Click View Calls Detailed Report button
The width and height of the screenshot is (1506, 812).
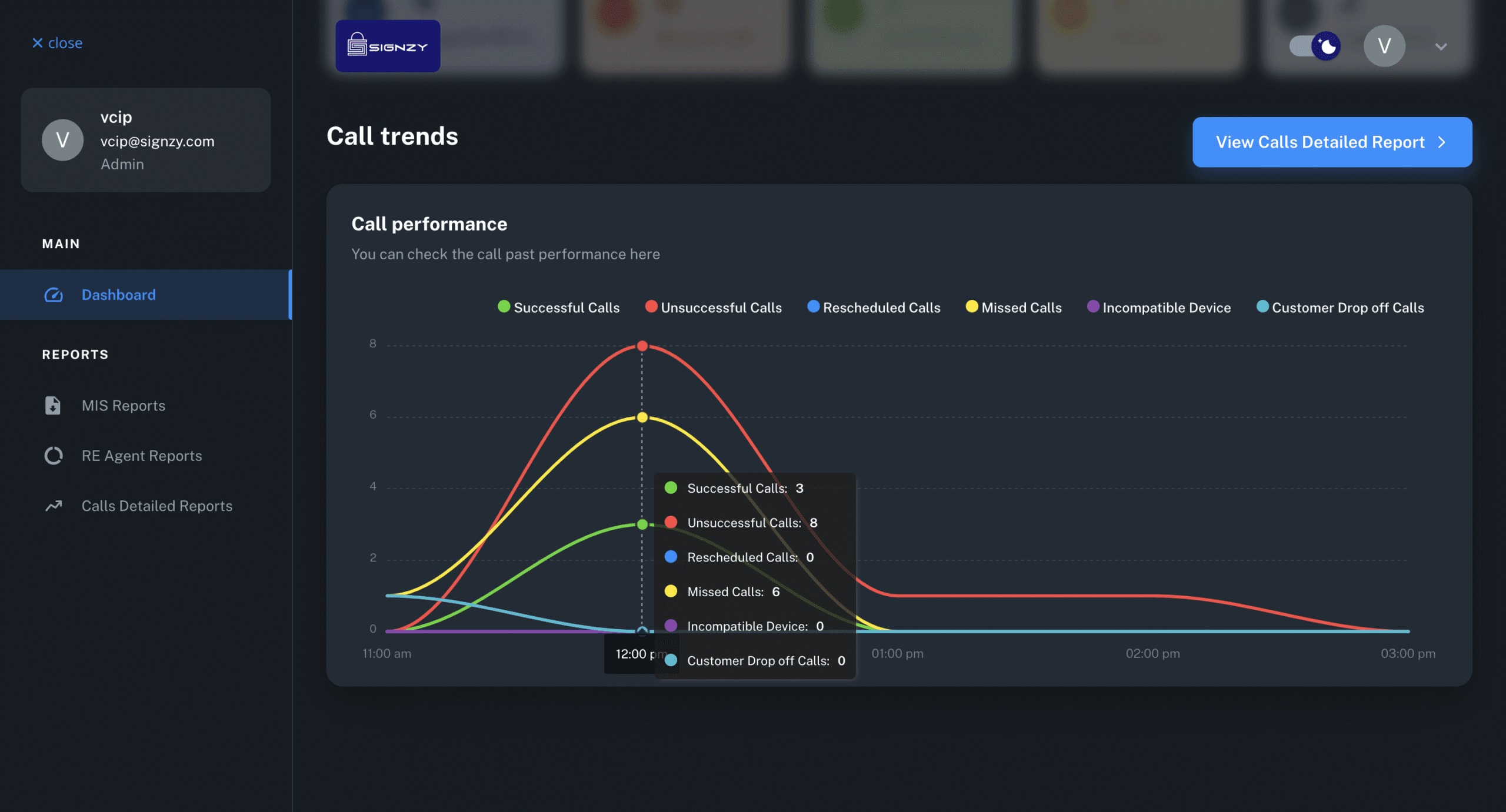(x=1332, y=142)
